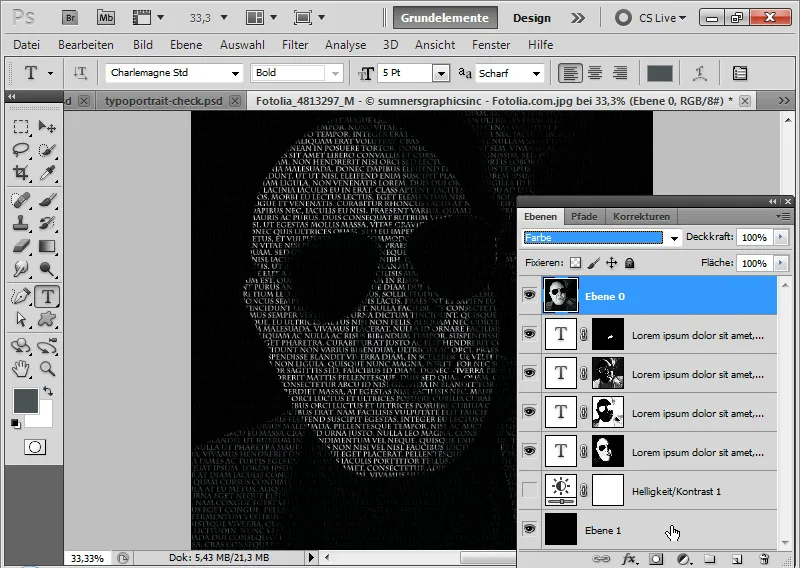The width and height of the screenshot is (800, 568).
Task: Select the Eyedropper tool
Action: 47,173
